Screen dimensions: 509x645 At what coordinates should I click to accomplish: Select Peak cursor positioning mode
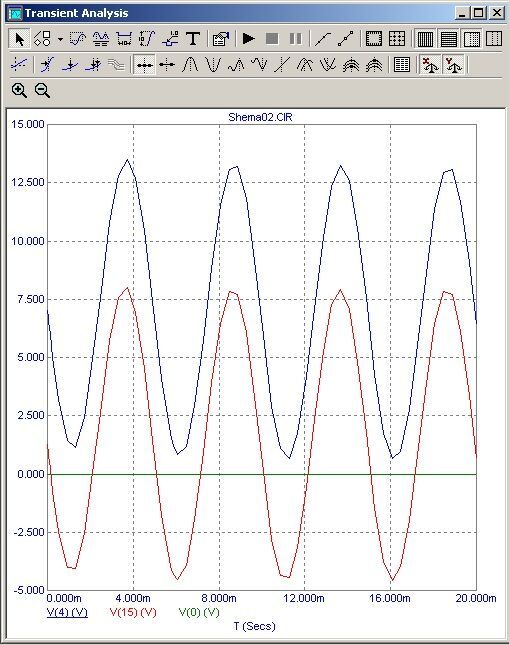[x=190, y=65]
